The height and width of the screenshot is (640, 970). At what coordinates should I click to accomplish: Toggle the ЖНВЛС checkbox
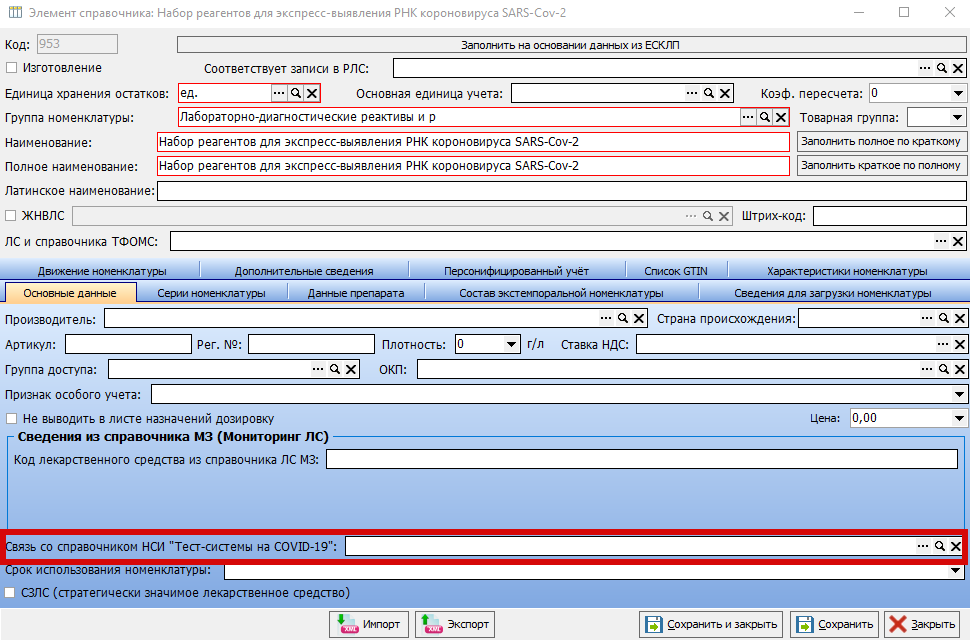[12, 215]
